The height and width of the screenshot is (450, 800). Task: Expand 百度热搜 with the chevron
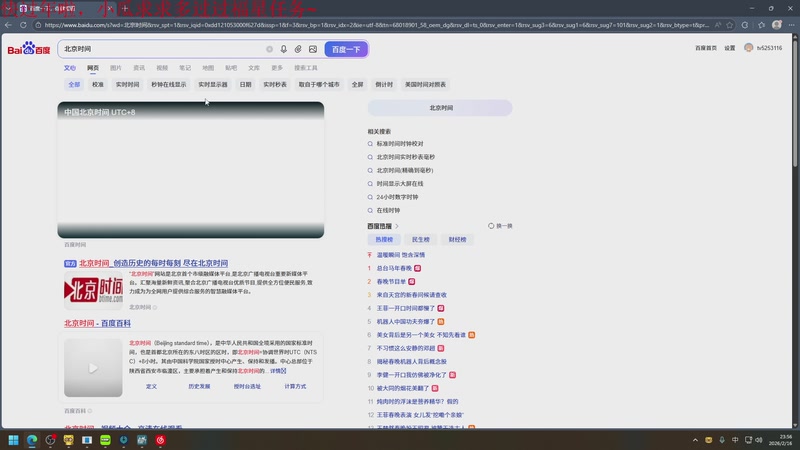[x=396, y=226]
